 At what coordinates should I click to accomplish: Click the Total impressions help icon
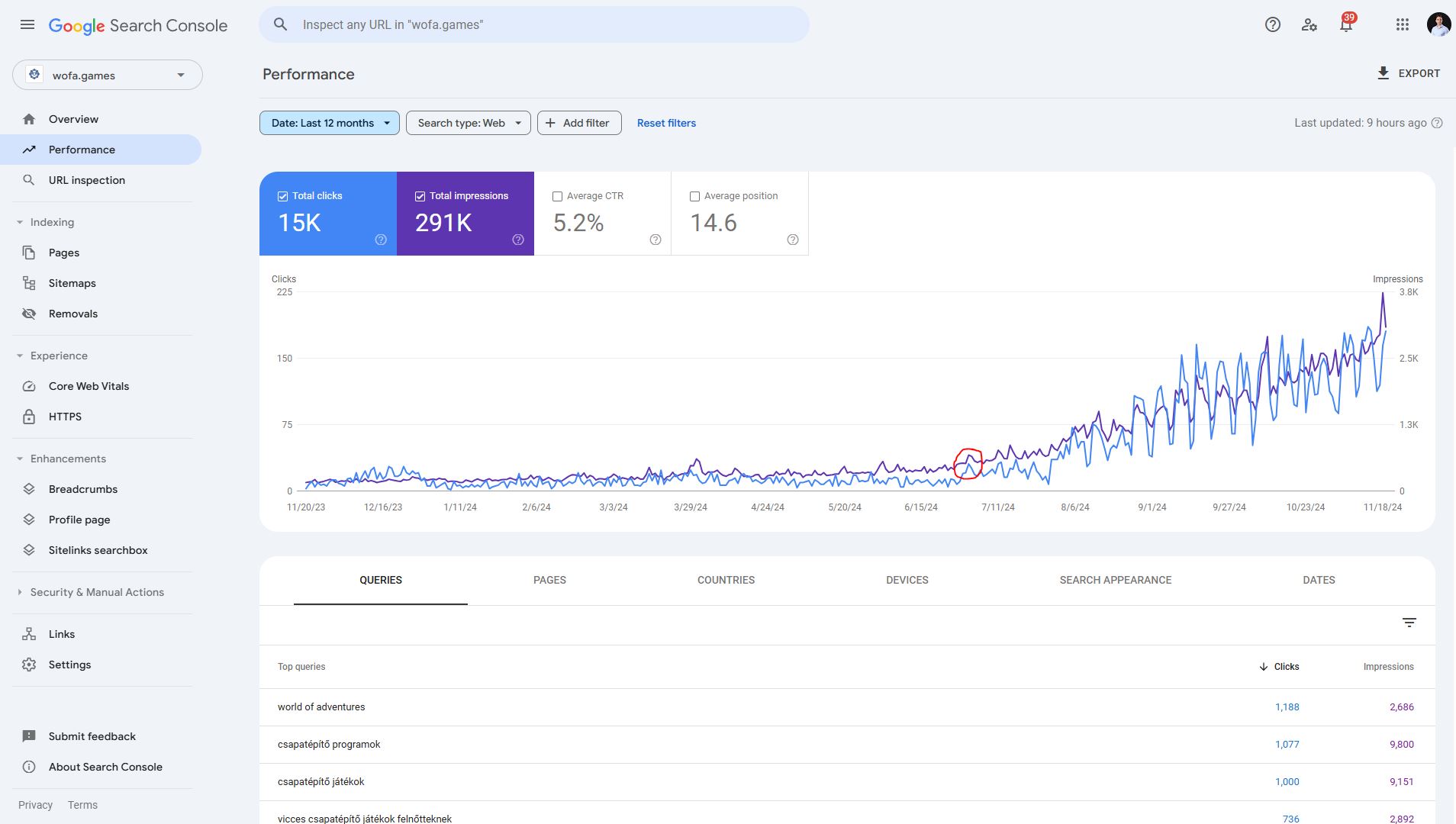pos(518,240)
